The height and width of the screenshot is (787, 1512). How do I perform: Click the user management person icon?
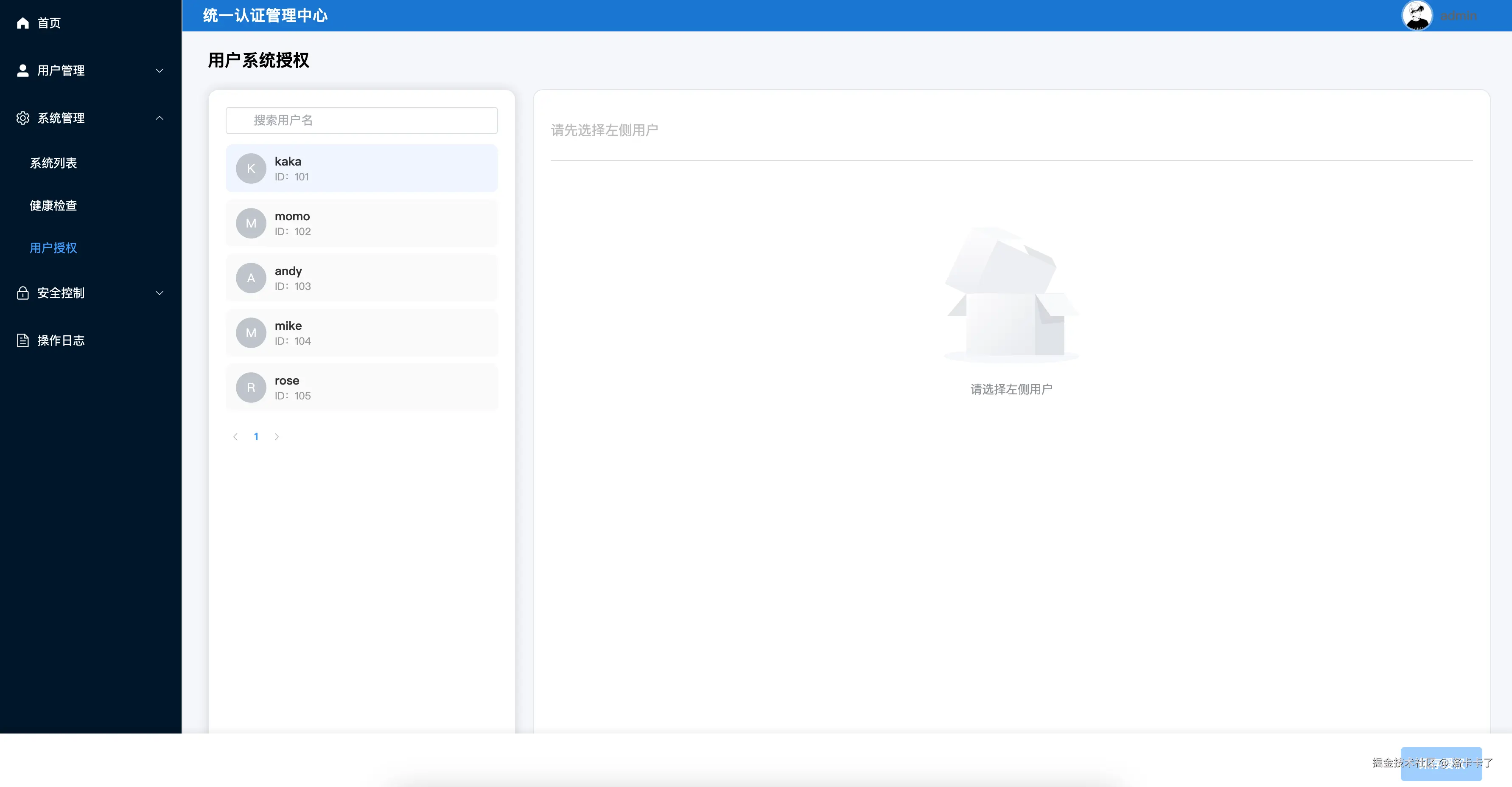click(x=23, y=70)
